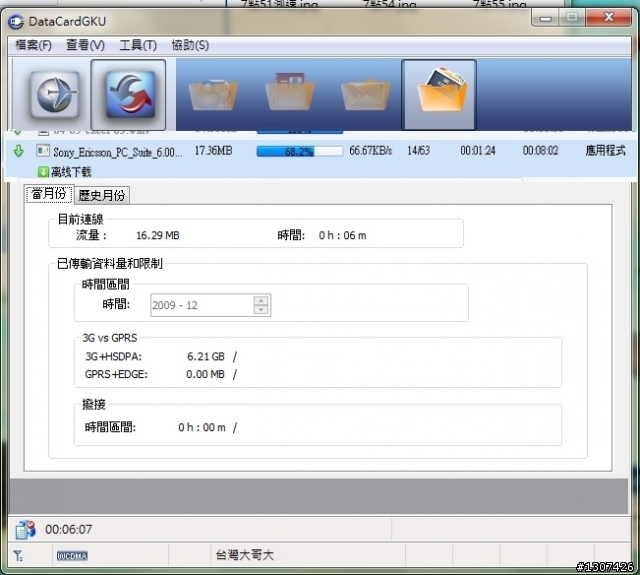Open the folder with magnifier icon

213,95
